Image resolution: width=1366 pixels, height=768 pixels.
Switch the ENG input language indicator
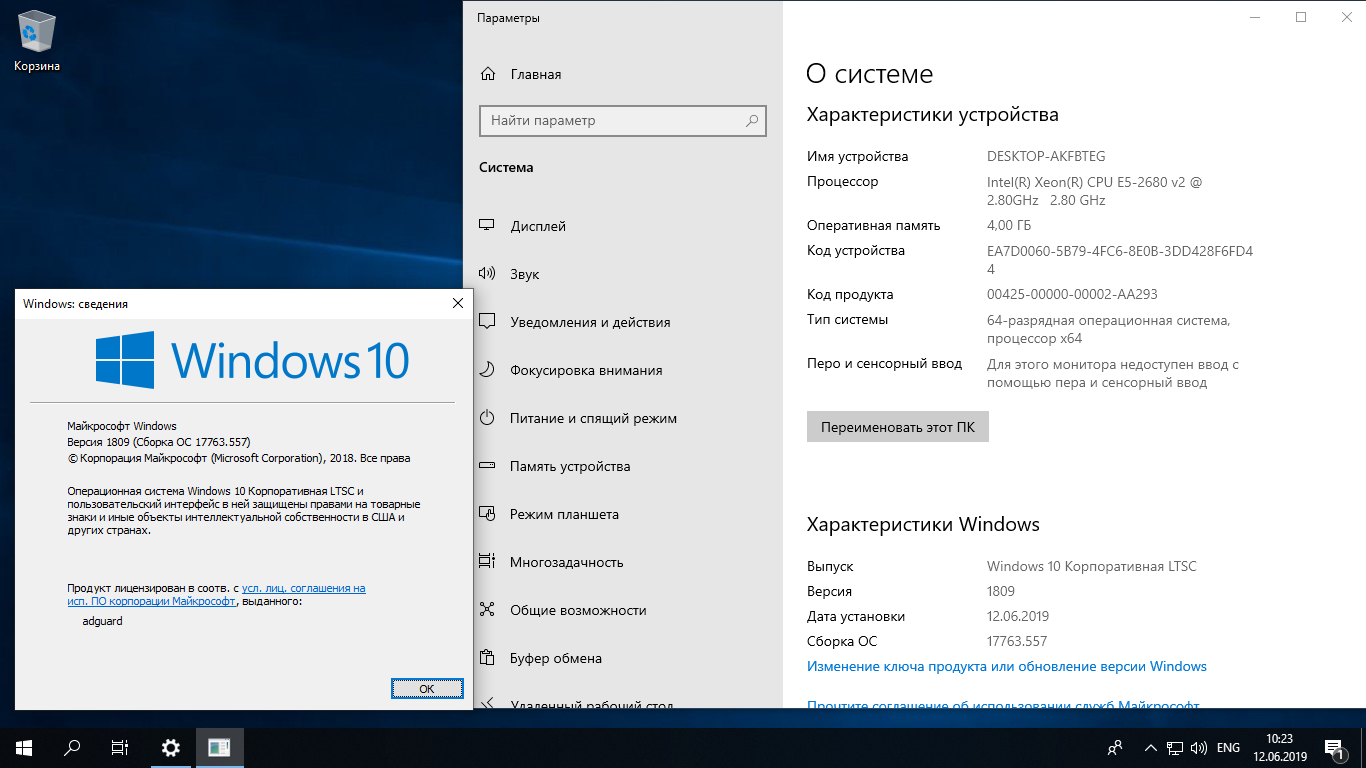point(1228,748)
